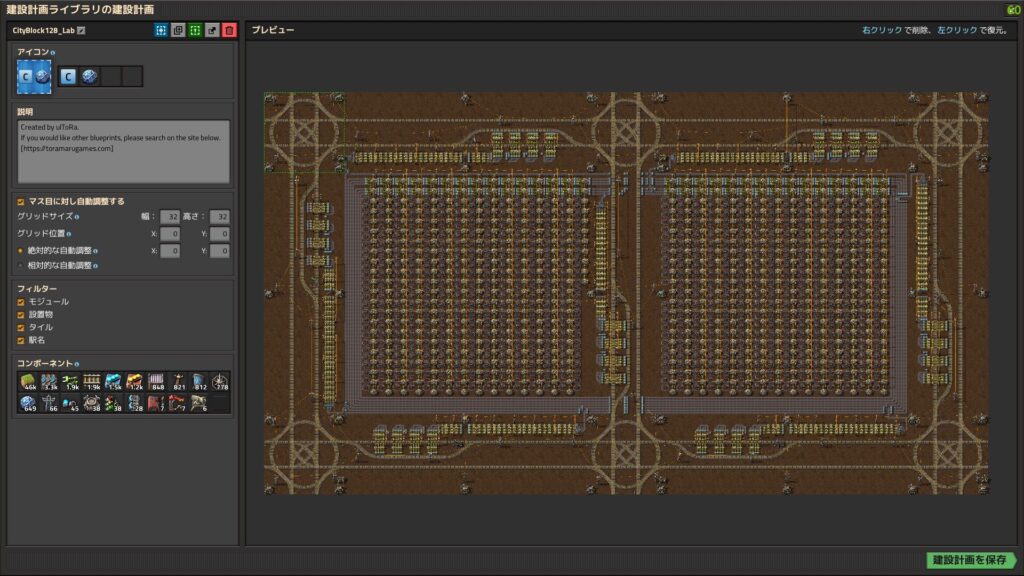Select the 絶対的な自動調整 radio option
This screenshot has height=576, width=1024.
(x=20, y=251)
